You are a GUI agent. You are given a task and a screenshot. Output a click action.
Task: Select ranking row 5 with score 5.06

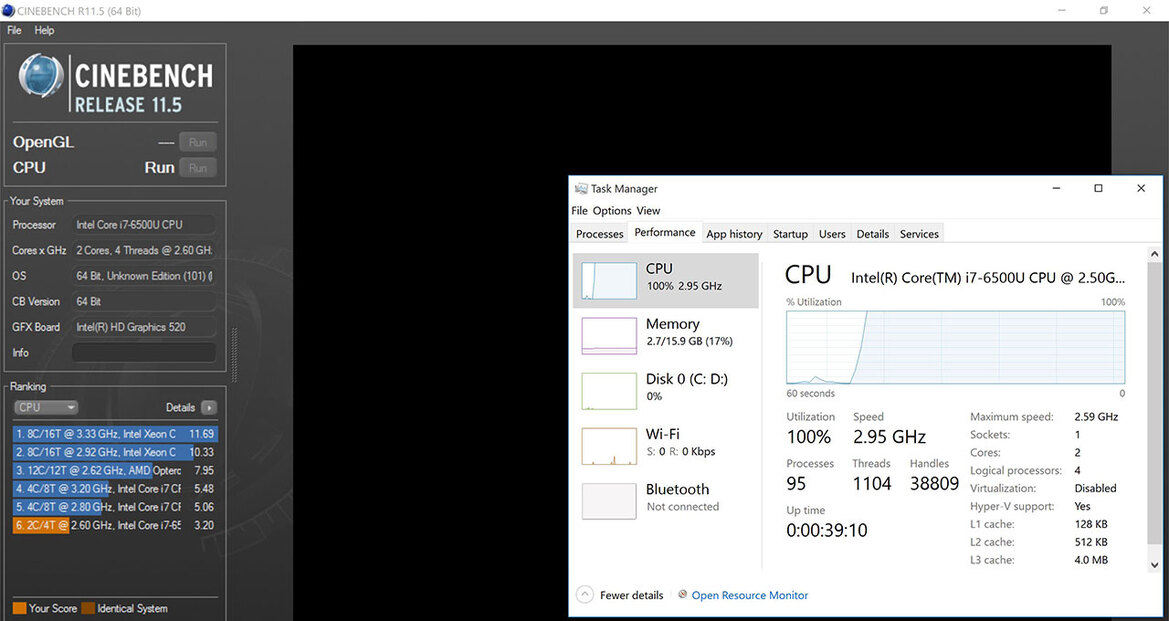point(115,507)
